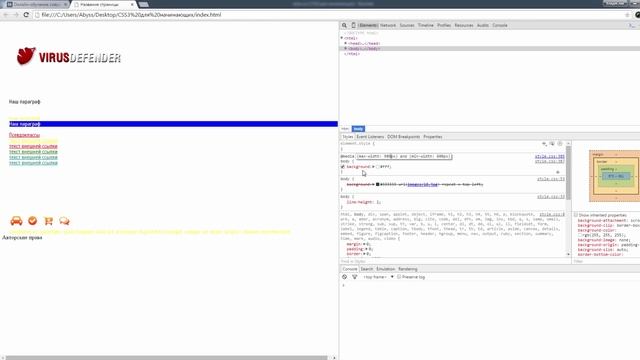Click the box model content box

(x=616, y=176)
